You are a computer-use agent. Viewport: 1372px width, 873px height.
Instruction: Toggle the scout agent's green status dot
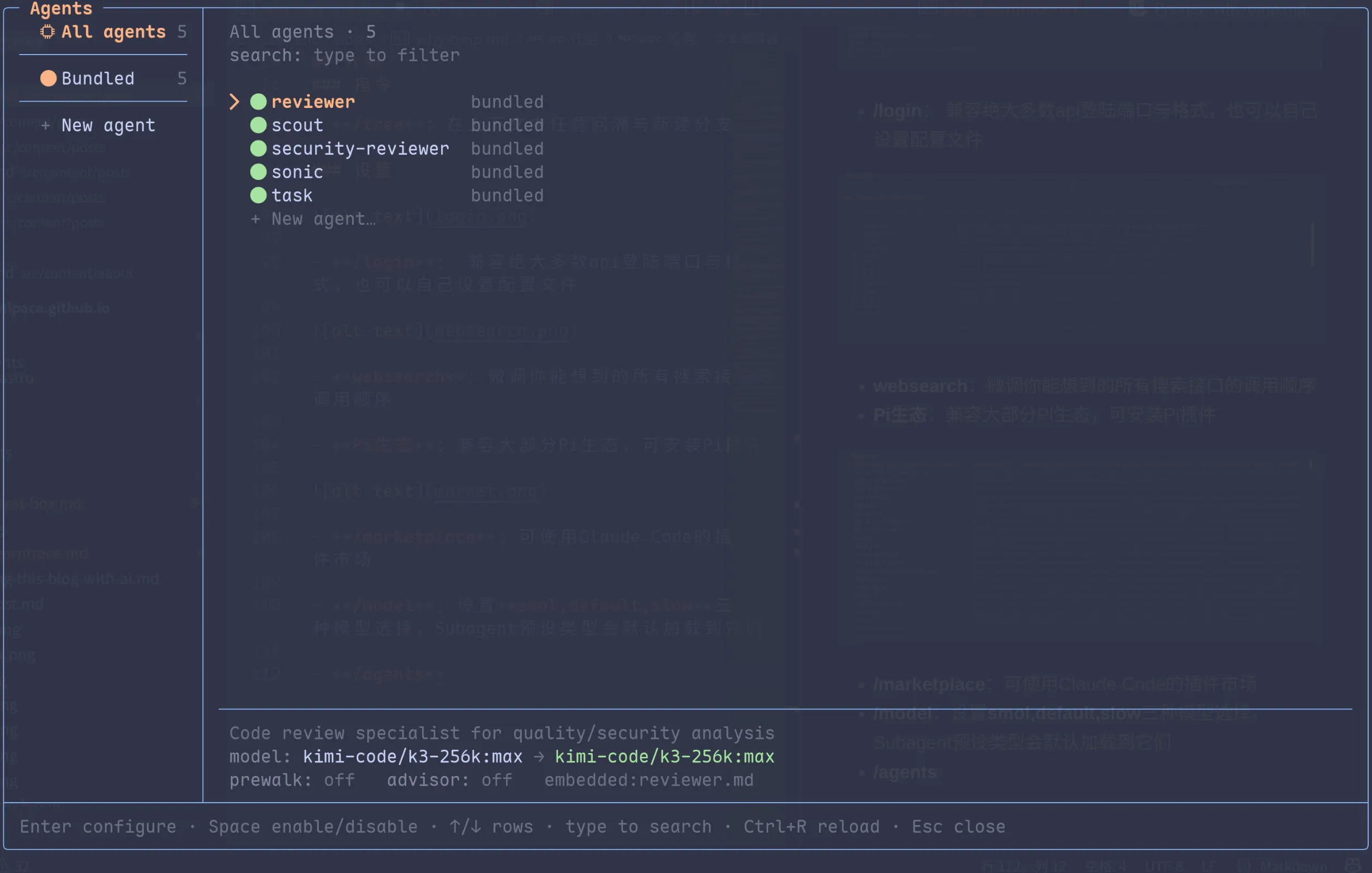point(258,125)
